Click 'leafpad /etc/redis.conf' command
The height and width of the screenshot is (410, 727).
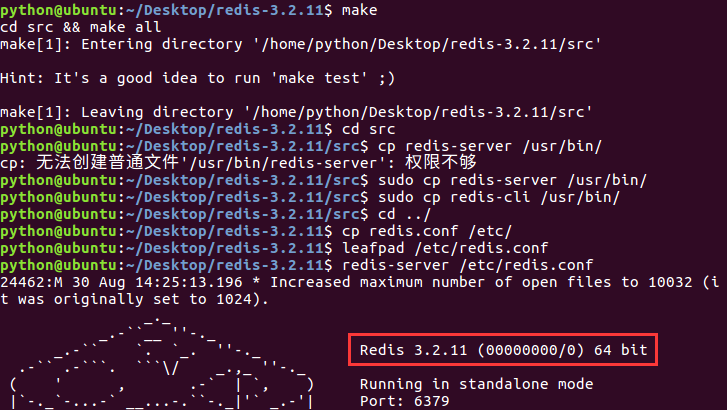pos(445,248)
